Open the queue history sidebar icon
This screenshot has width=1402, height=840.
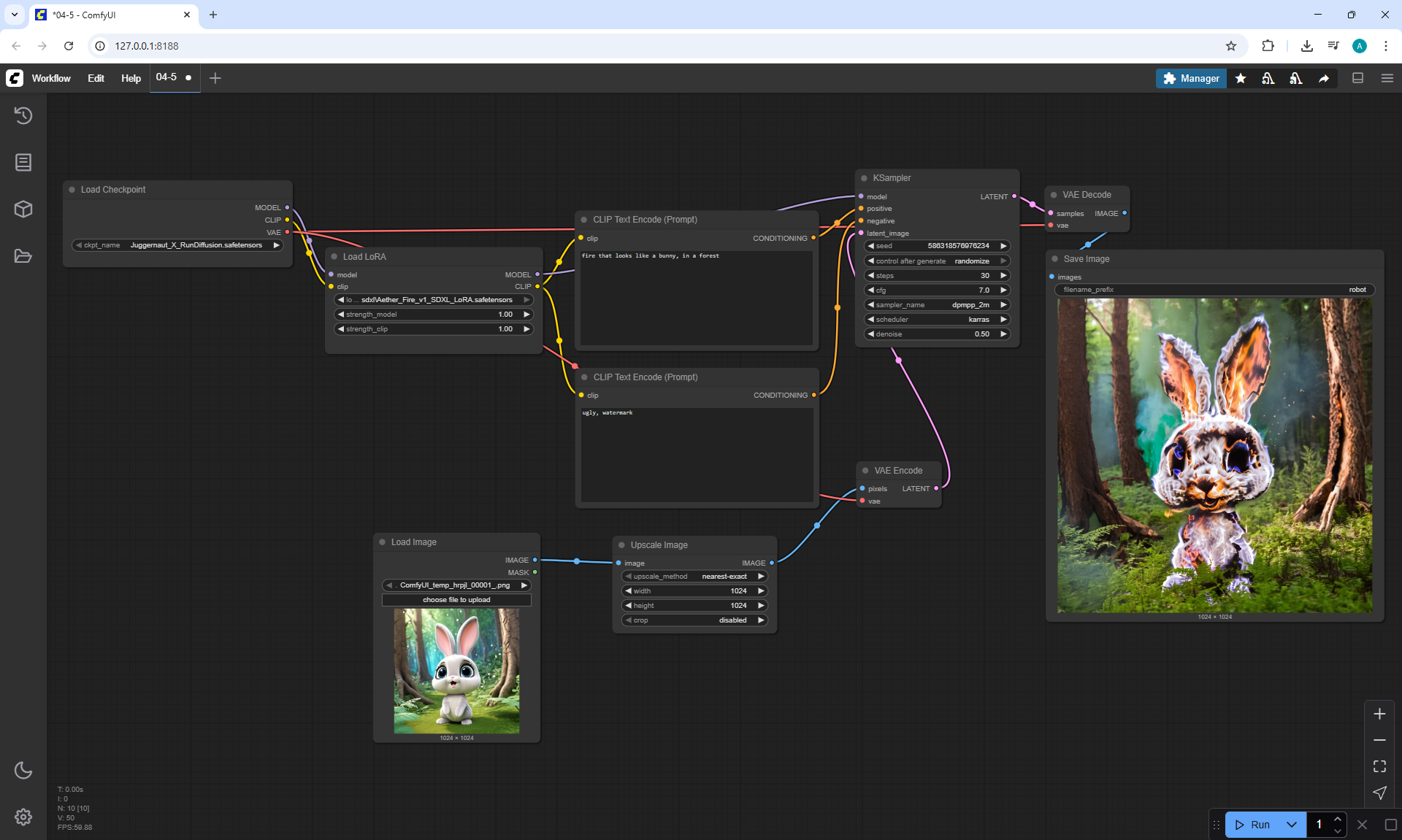pos(23,115)
